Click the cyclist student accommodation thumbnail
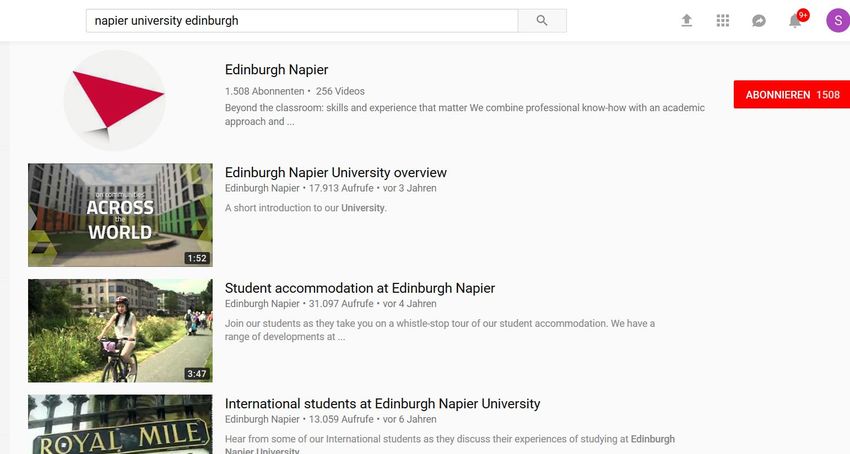The width and height of the screenshot is (850, 454). tap(120, 331)
